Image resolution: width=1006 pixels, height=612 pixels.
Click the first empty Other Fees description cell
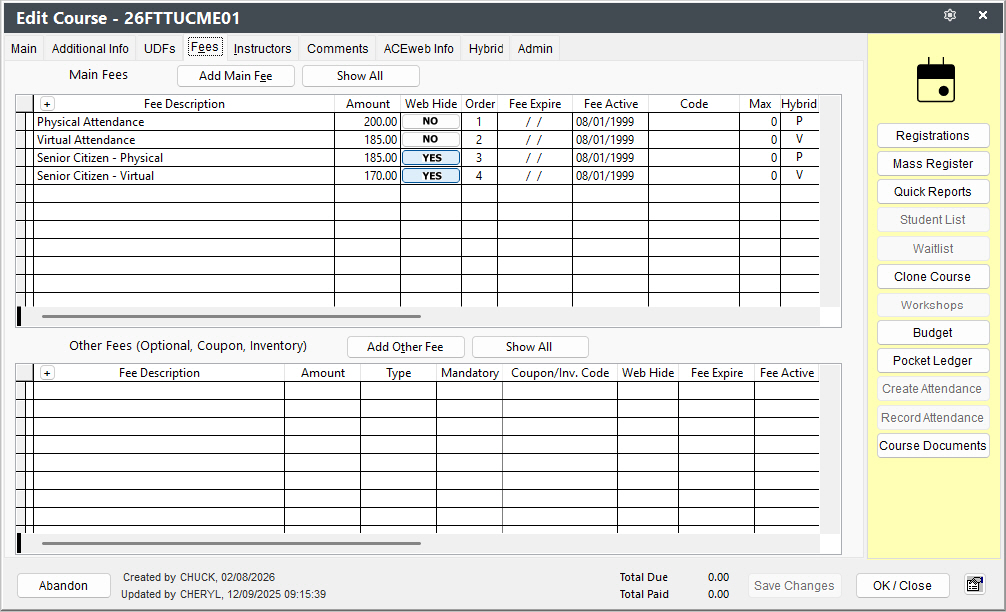(159, 391)
